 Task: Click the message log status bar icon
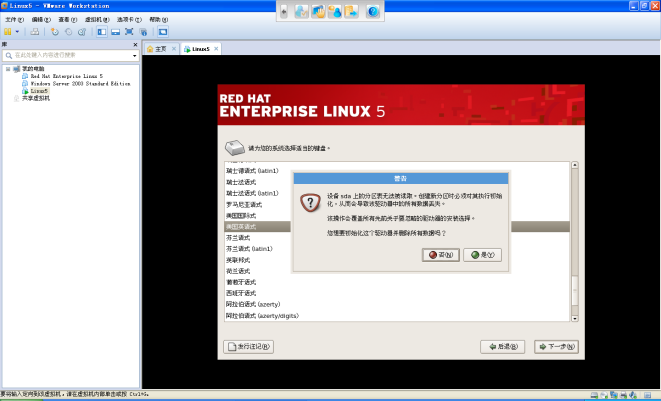[648, 395]
